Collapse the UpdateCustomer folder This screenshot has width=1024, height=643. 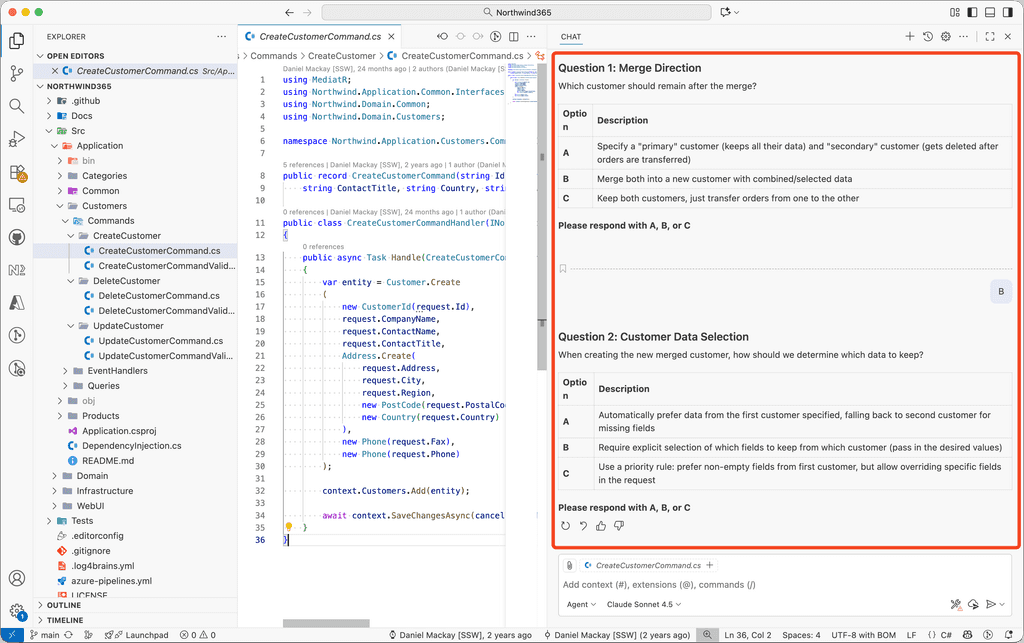(x=127, y=326)
